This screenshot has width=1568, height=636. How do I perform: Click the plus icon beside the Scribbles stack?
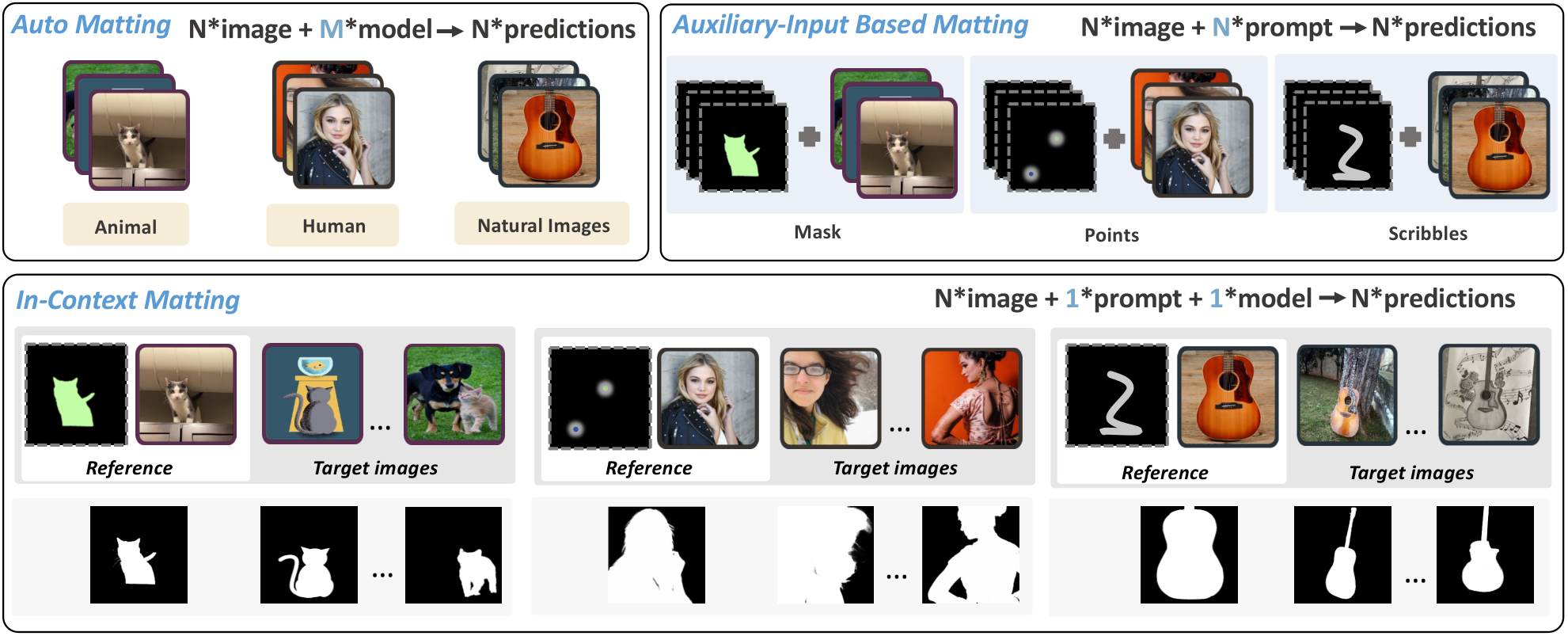[1410, 137]
